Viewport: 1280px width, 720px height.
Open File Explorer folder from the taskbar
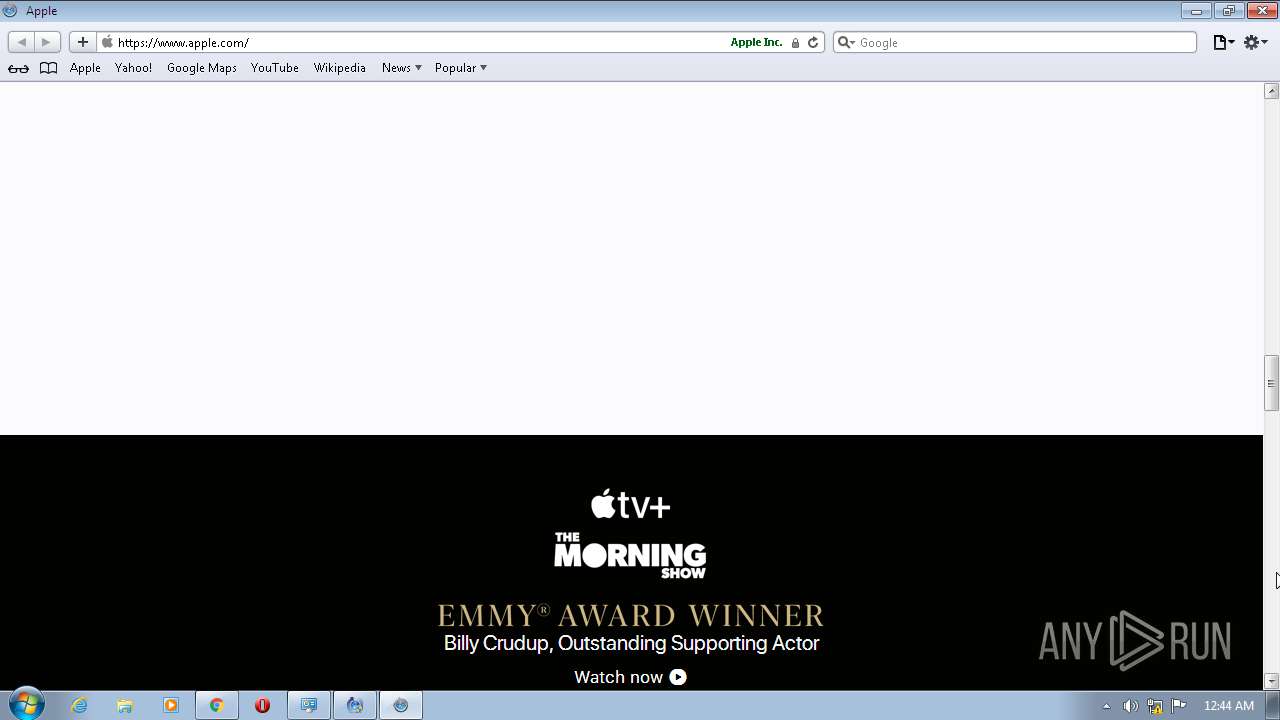(x=125, y=705)
